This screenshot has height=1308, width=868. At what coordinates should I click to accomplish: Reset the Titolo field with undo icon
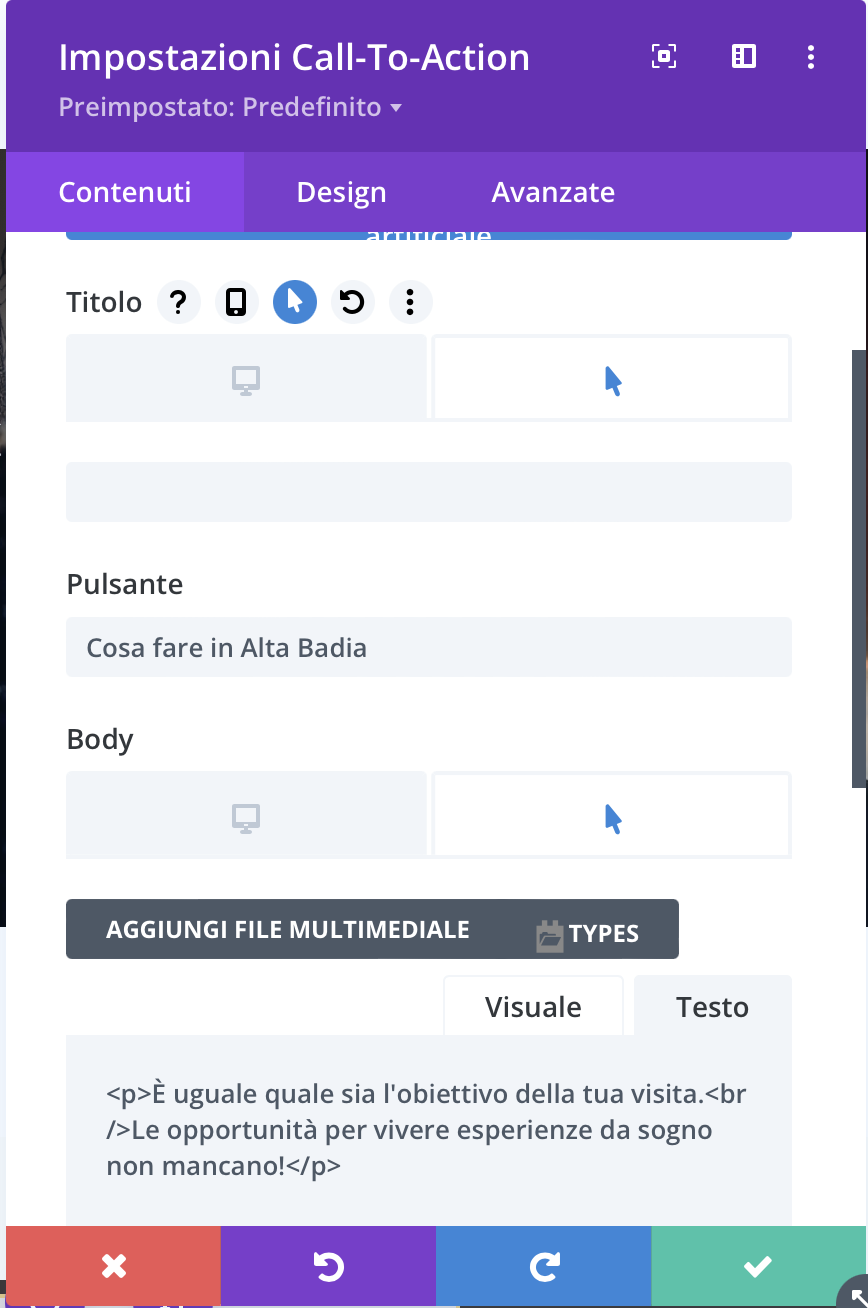[x=352, y=302]
